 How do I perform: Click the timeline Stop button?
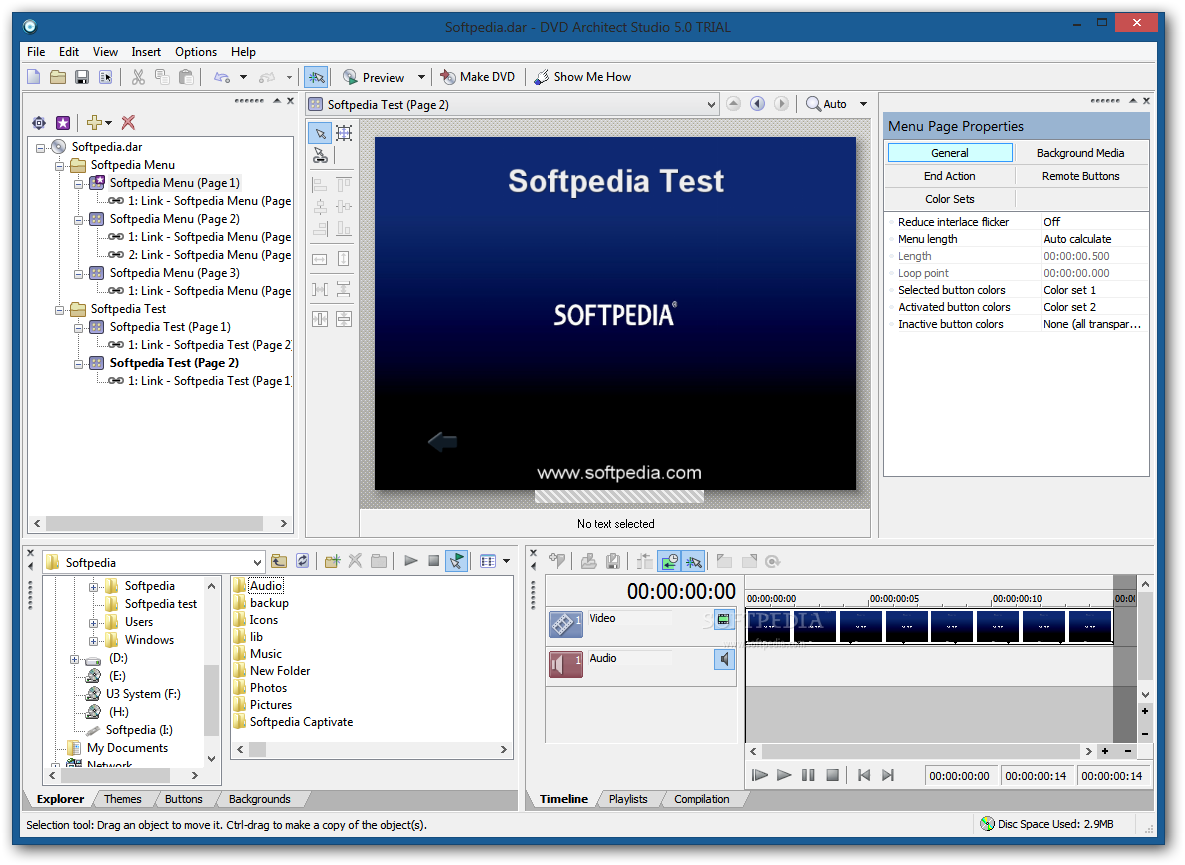click(832, 776)
